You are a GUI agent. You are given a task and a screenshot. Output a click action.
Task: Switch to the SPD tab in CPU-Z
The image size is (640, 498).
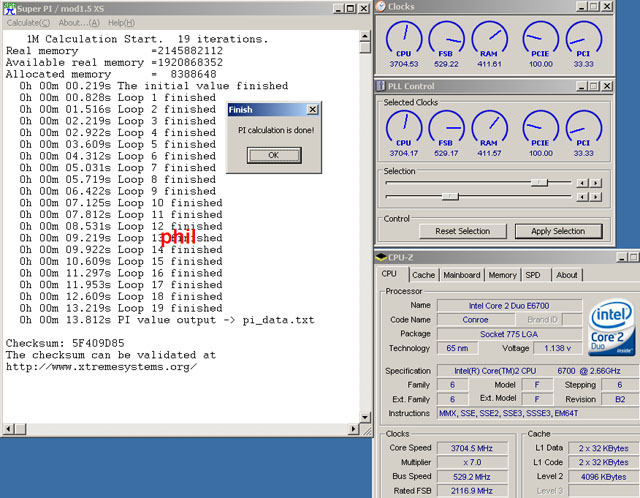pos(533,275)
